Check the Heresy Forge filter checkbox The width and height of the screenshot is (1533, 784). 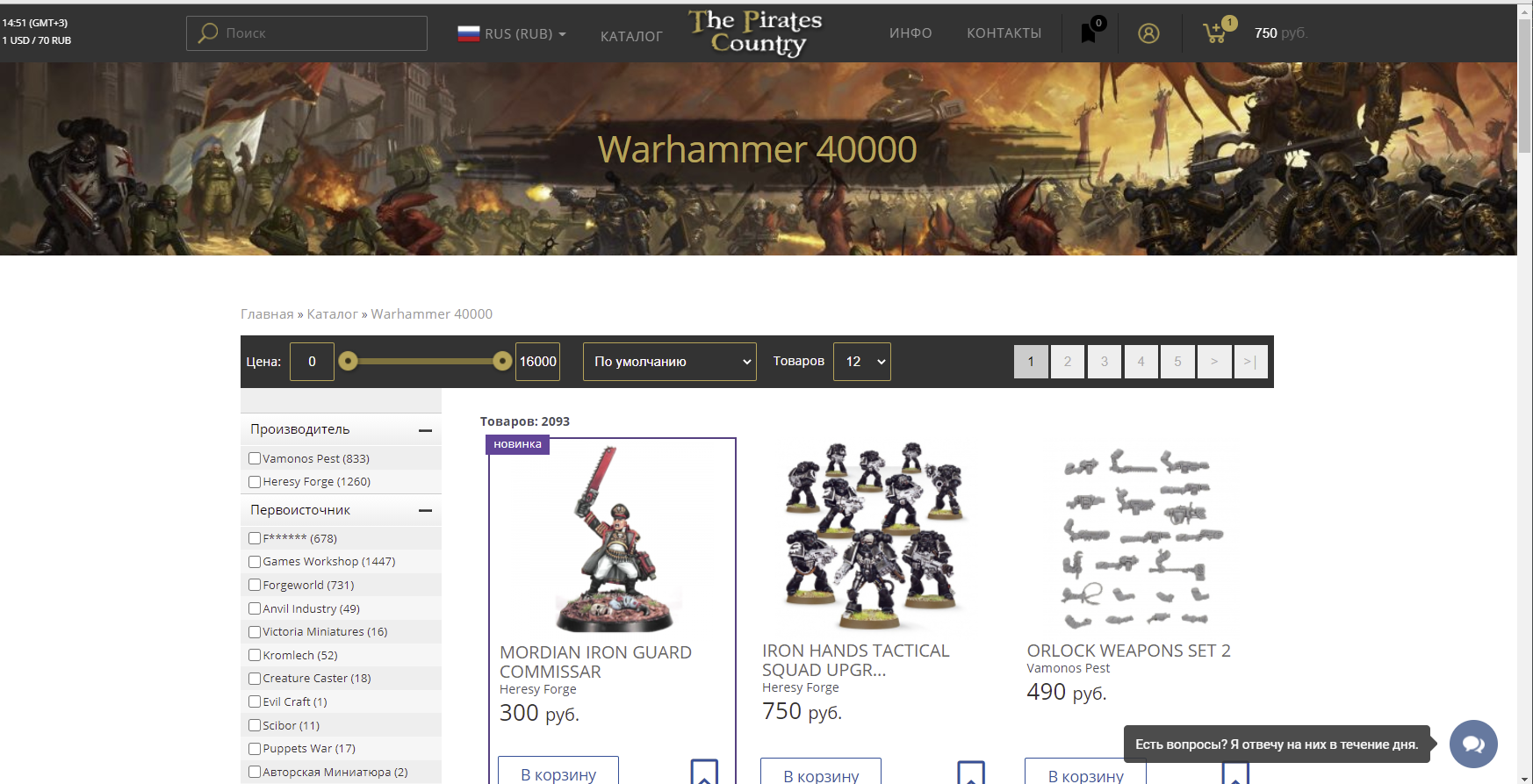pos(255,482)
